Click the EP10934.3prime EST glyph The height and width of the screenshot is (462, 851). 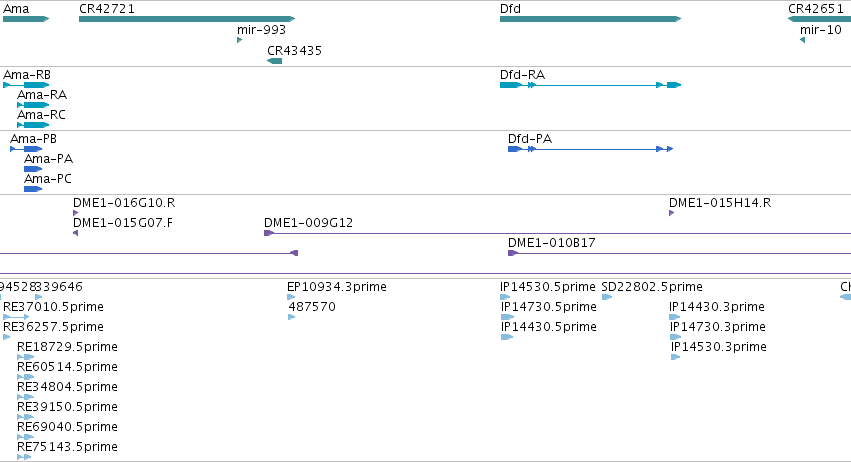coord(291,297)
